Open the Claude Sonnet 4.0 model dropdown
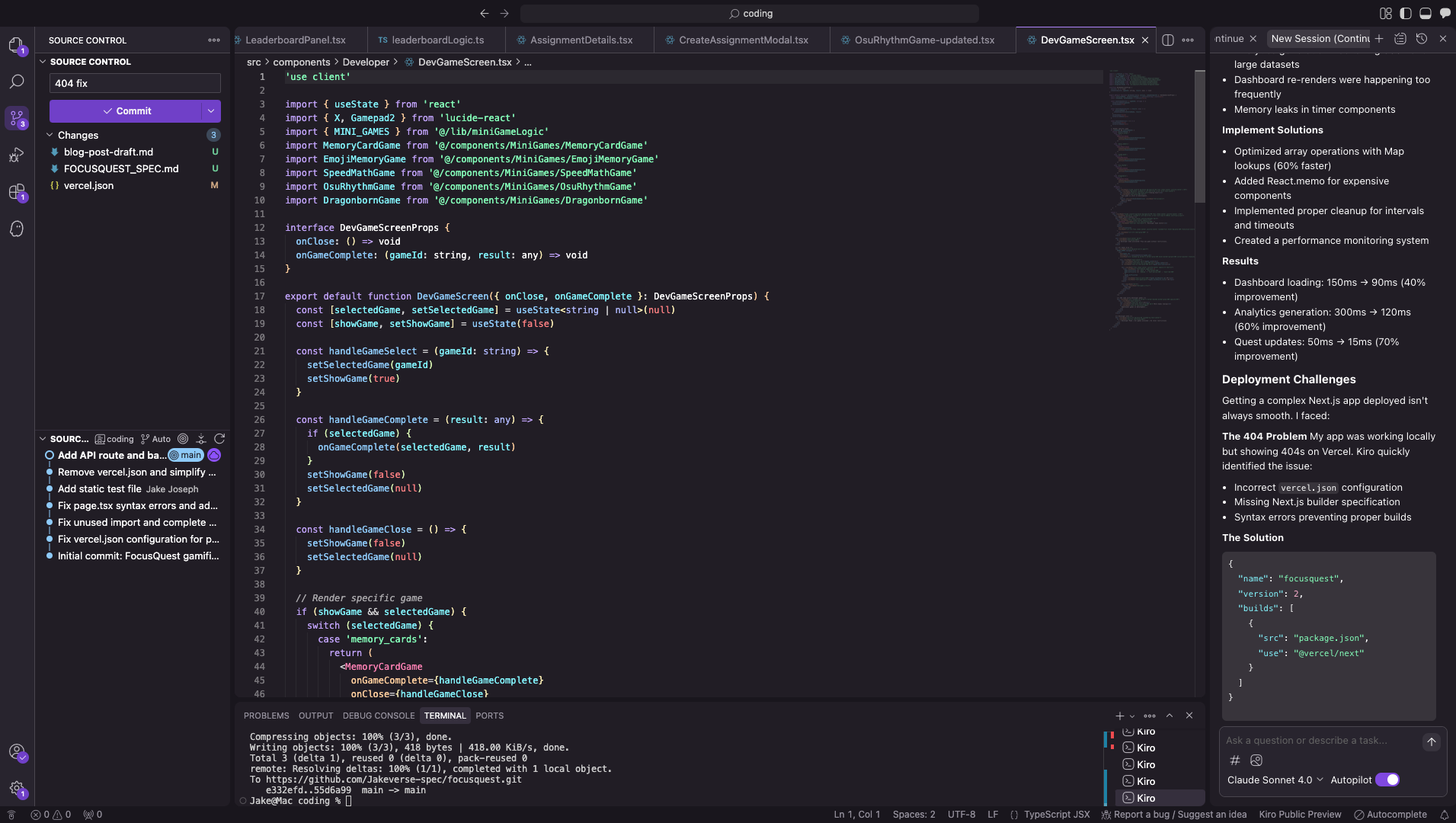This screenshot has width=1456, height=823. pyautogui.click(x=1275, y=780)
